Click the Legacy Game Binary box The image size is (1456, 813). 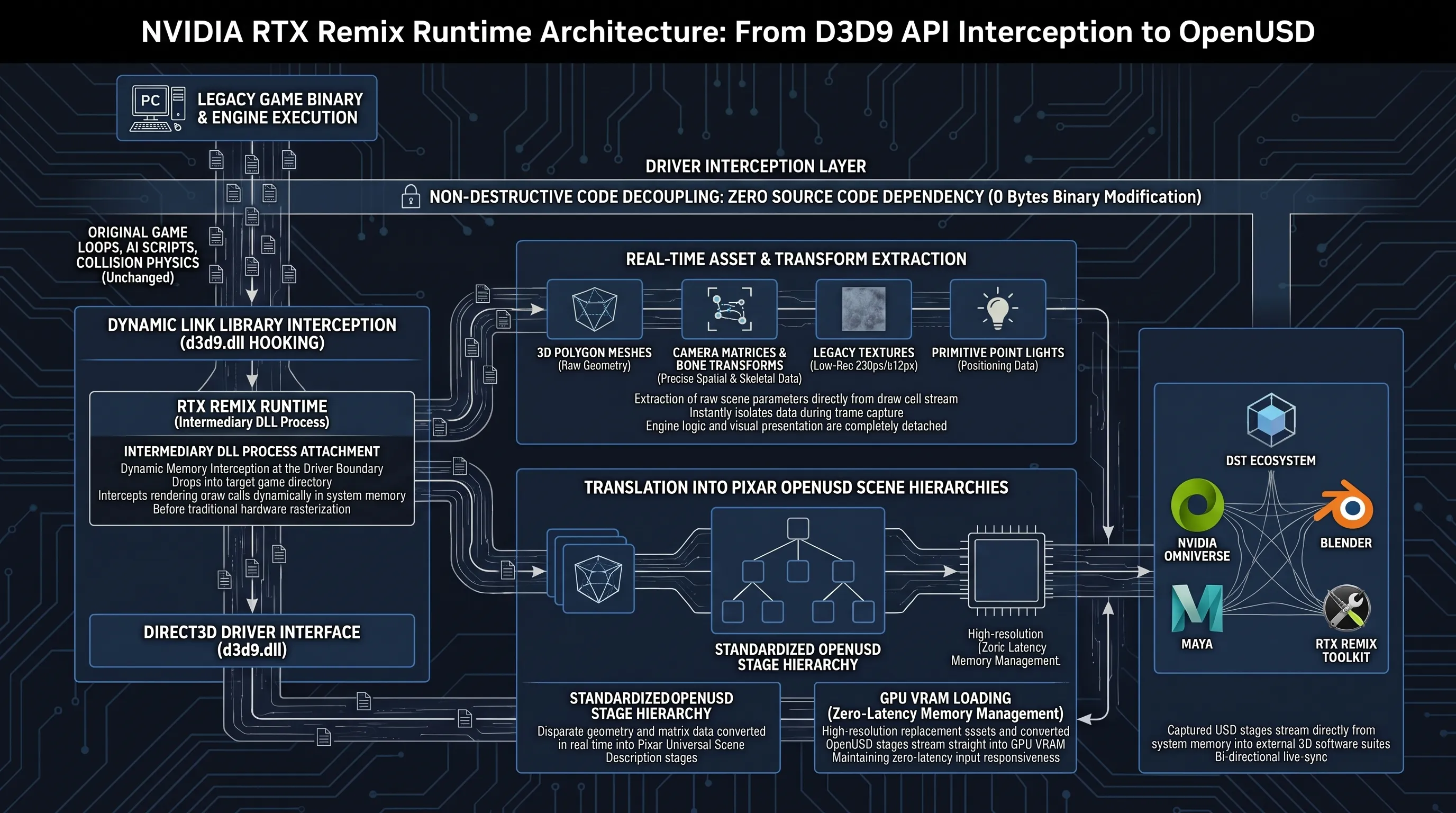pyautogui.click(x=247, y=108)
